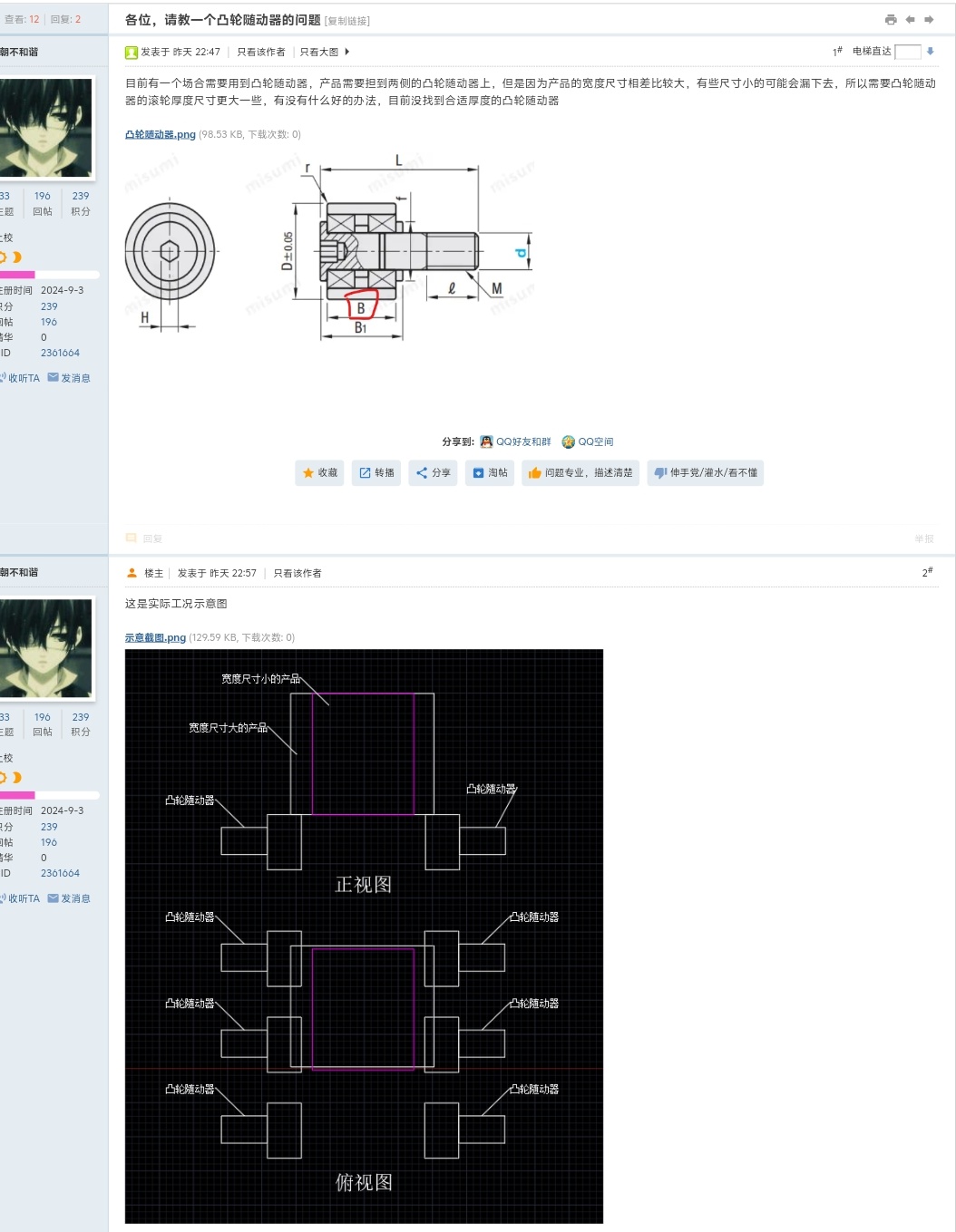Viewport: 956px width, 1232px height.
Task: Click the print icon in the thread header
Action: (890, 20)
